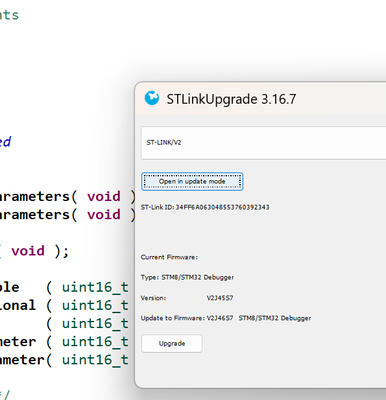Click the first 'uint16_t' in code editor

[95, 287]
